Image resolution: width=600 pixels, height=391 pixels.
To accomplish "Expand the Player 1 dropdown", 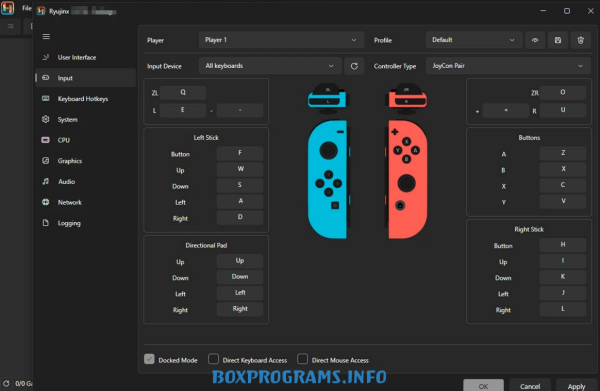I will coord(281,40).
